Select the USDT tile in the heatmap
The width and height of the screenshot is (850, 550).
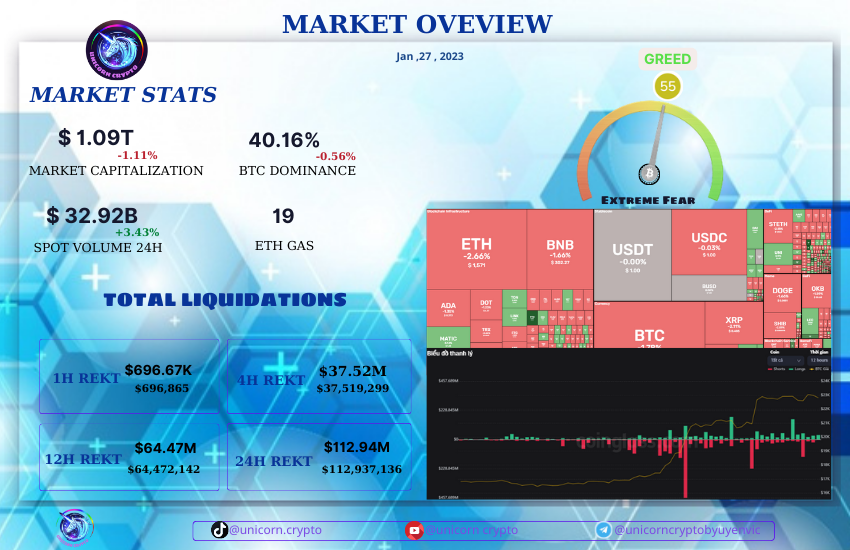tap(633, 255)
